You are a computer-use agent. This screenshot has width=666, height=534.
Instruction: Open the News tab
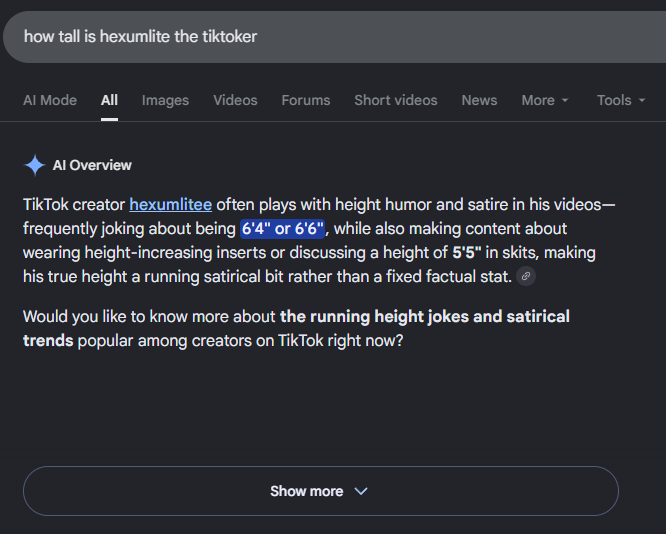479,100
